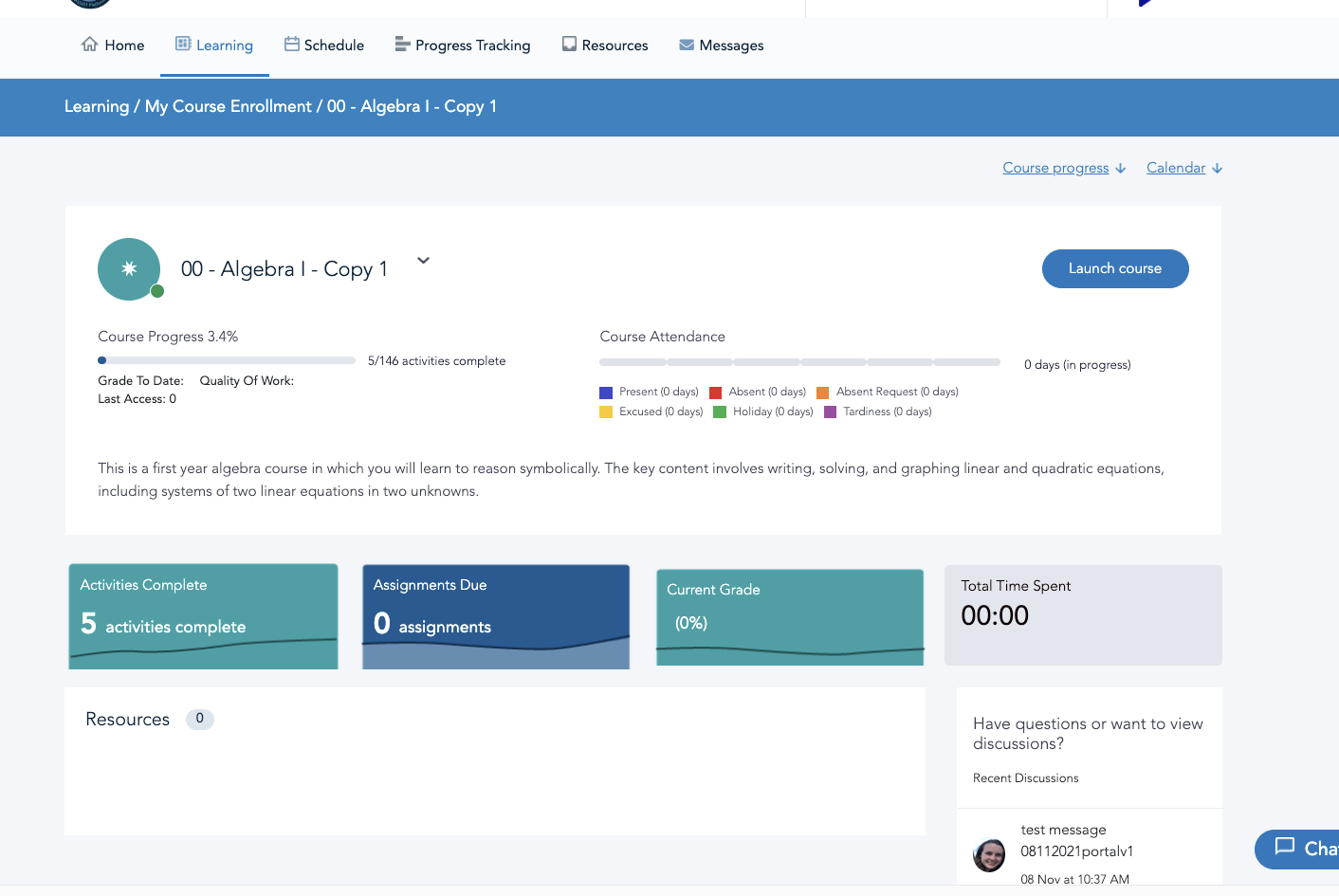Click the Messages envelope icon
This screenshot has height=896, width=1339.
pos(687,45)
